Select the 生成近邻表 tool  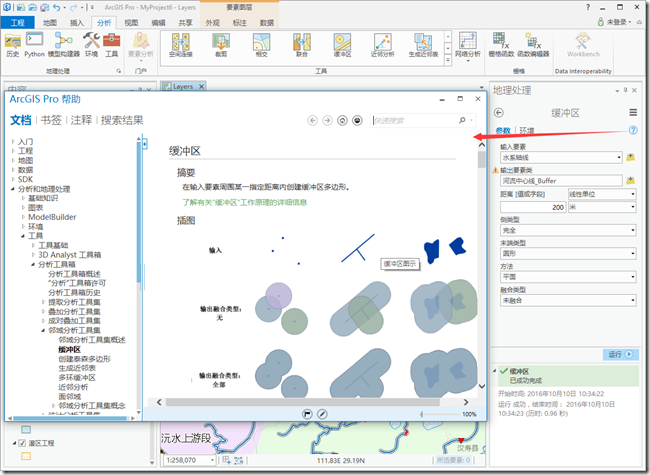[423, 45]
